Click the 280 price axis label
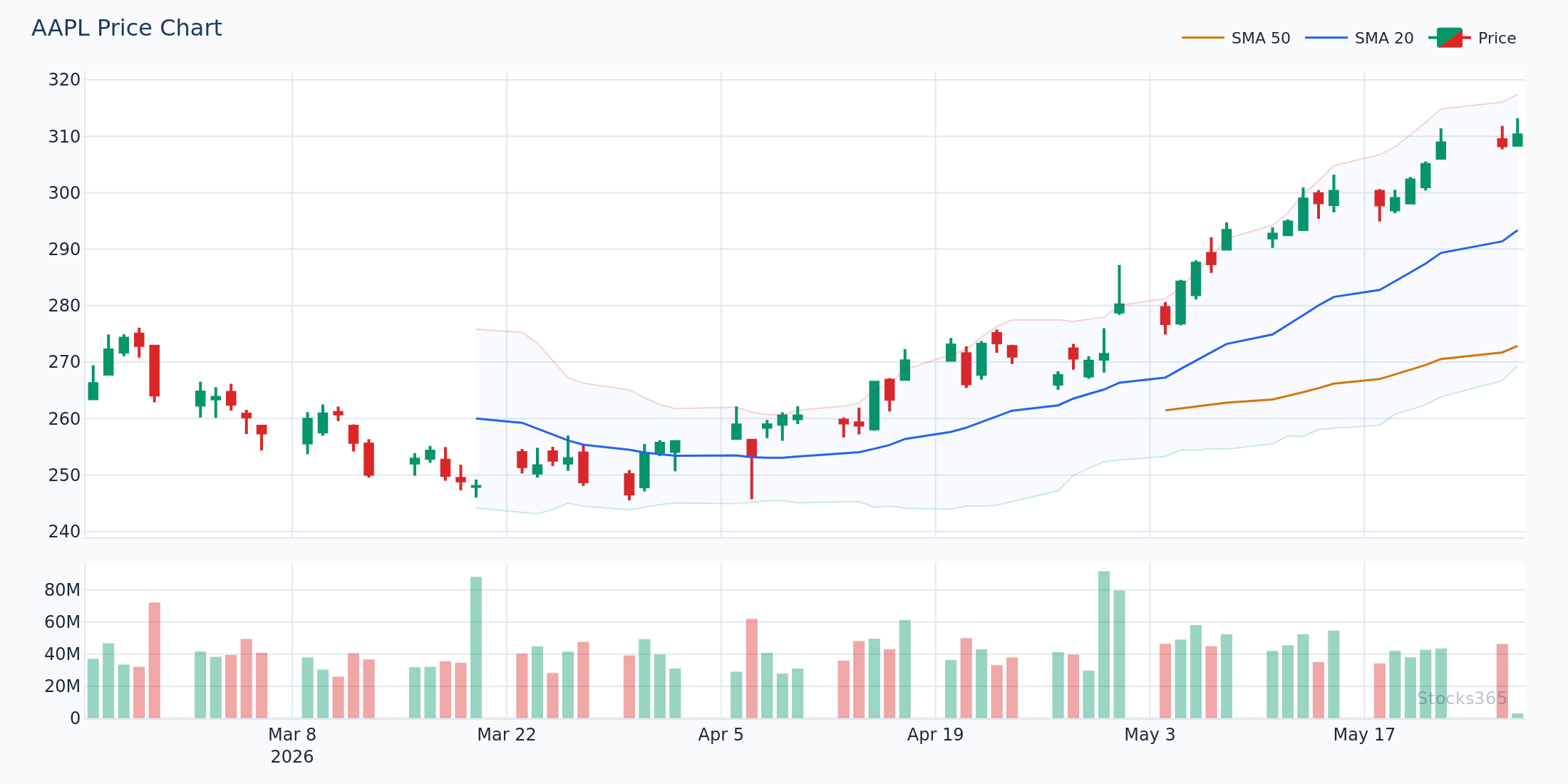The height and width of the screenshot is (784, 1568). click(x=64, y=306)
